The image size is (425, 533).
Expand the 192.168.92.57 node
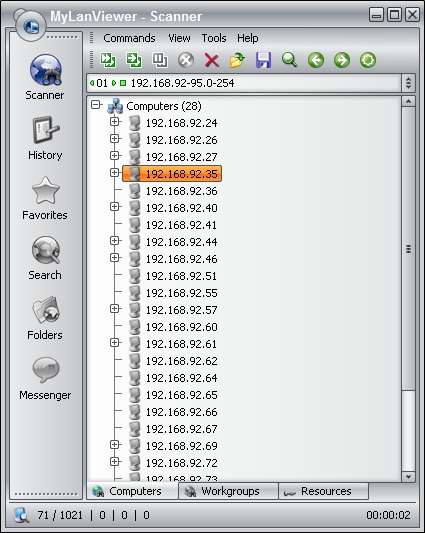115,308
